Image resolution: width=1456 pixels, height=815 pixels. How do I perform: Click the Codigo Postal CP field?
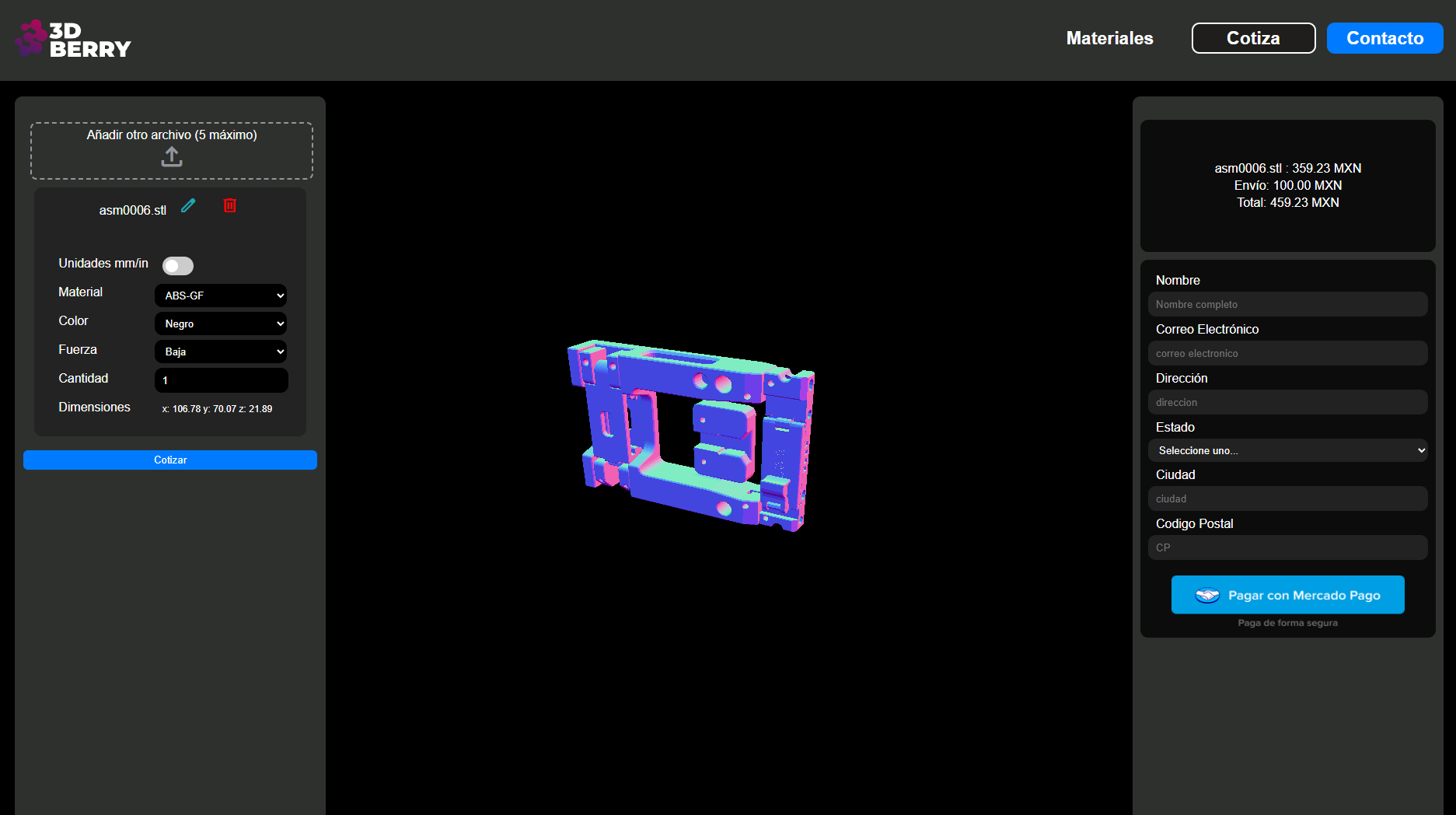pos(1287,547)
